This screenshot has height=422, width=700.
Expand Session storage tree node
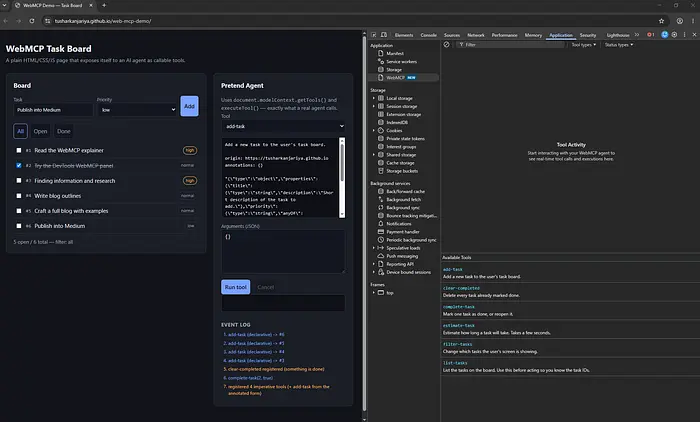(374, 106)
